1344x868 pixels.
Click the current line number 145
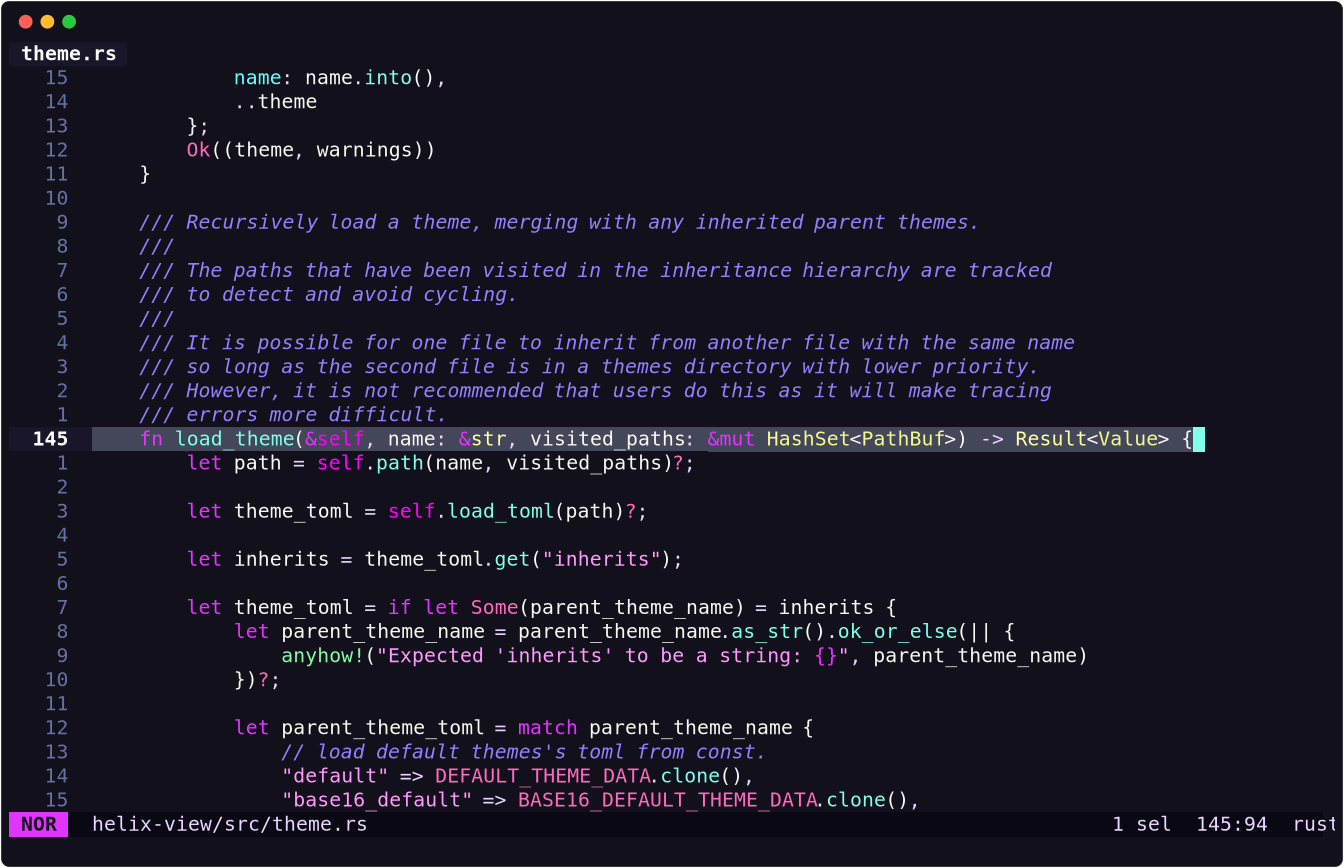50,439
